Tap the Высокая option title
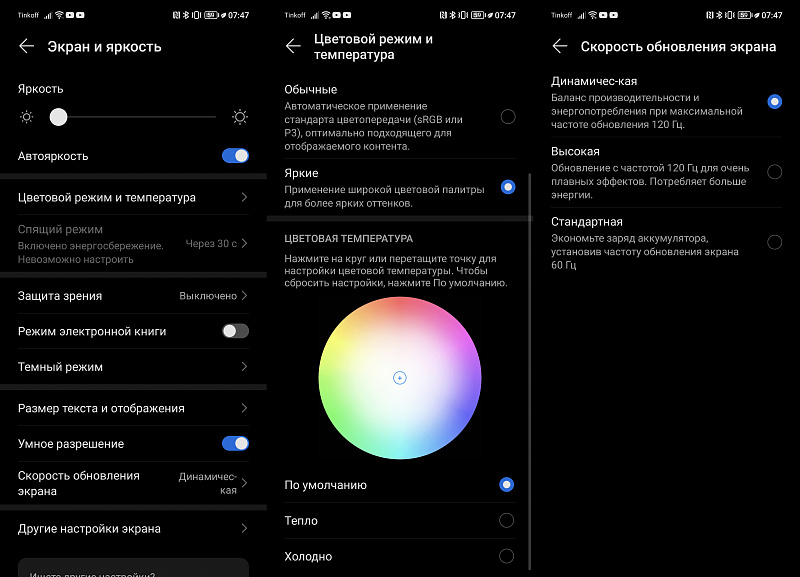Screen dimensions: 800x577 coord(576,152)
